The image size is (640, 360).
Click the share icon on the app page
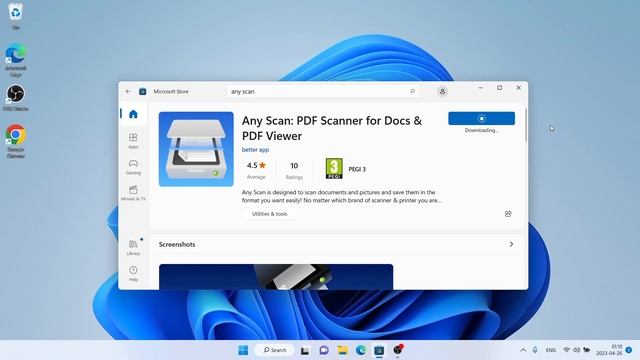point(508,214)
